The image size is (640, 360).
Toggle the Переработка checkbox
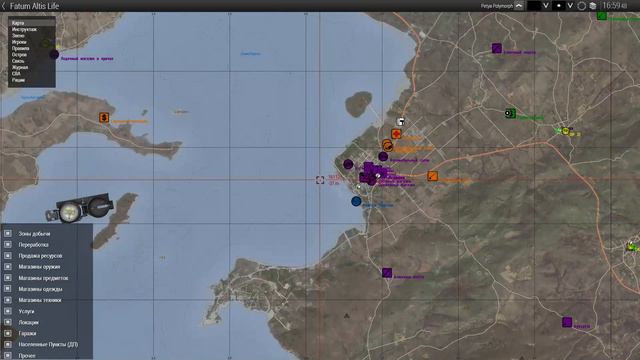pyautogui.click(x=8, y=244)
